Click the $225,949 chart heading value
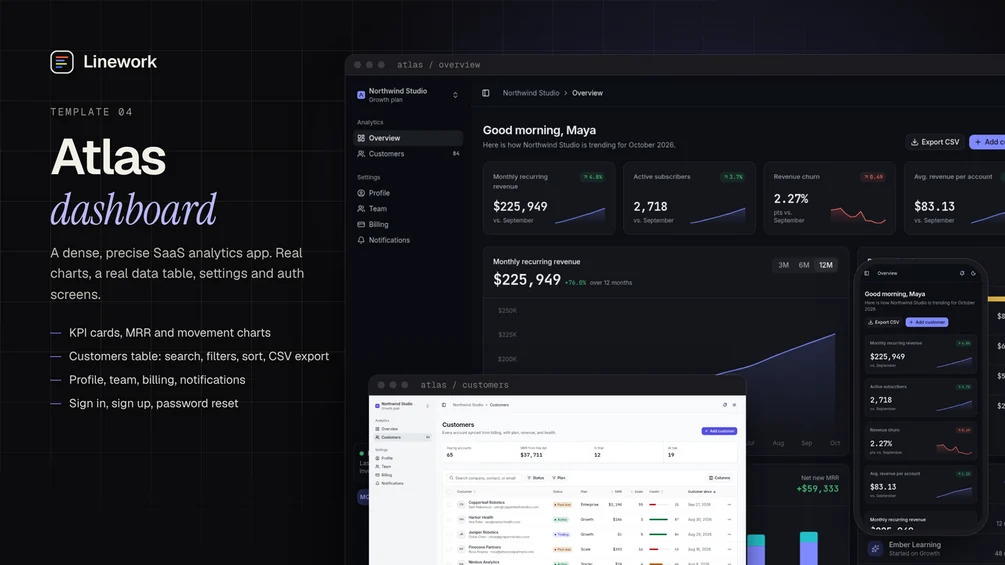Screen dimensions: 1005x565 527,280
